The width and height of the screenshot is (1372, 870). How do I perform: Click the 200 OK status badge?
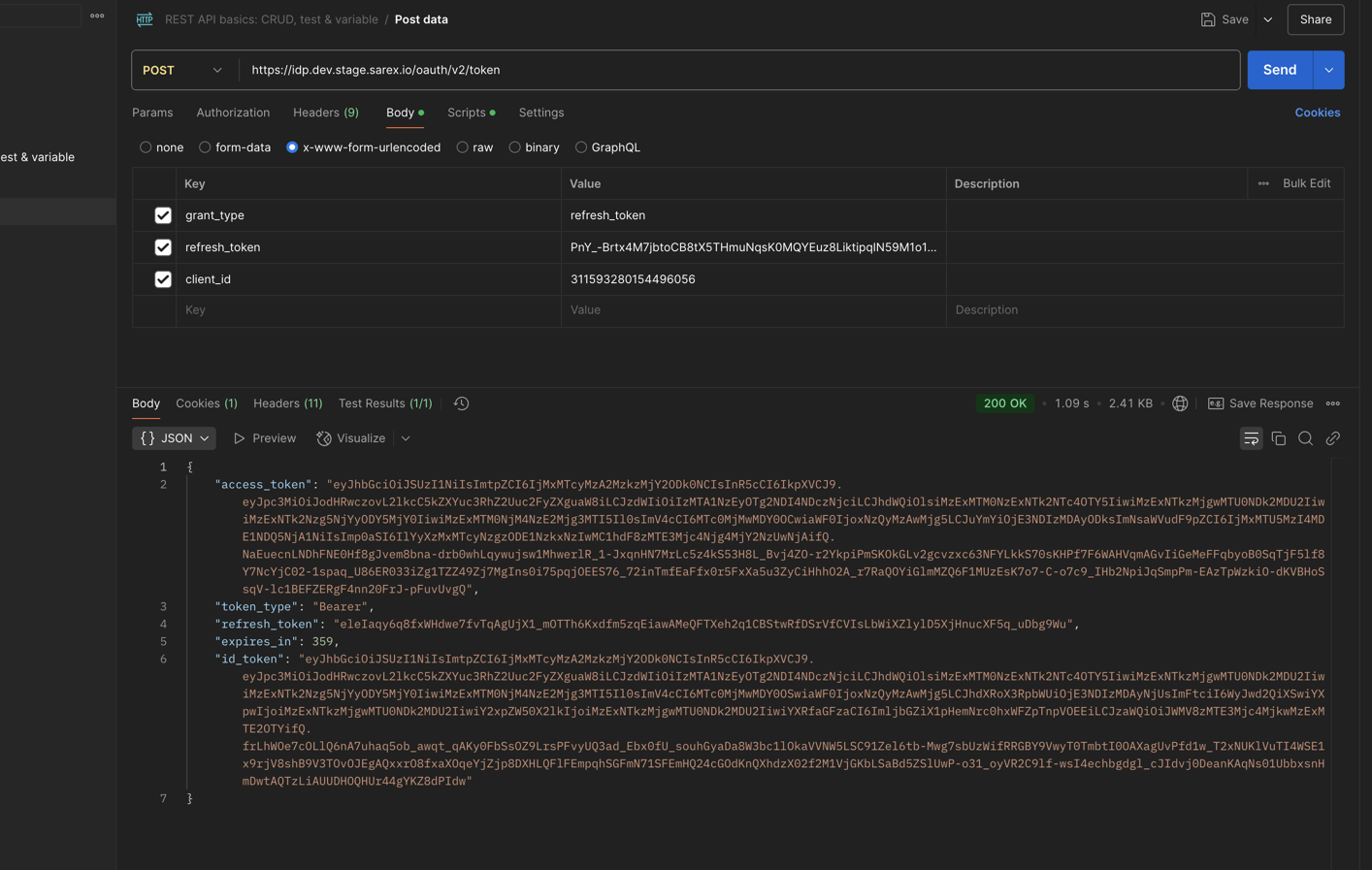(1005, 403)
